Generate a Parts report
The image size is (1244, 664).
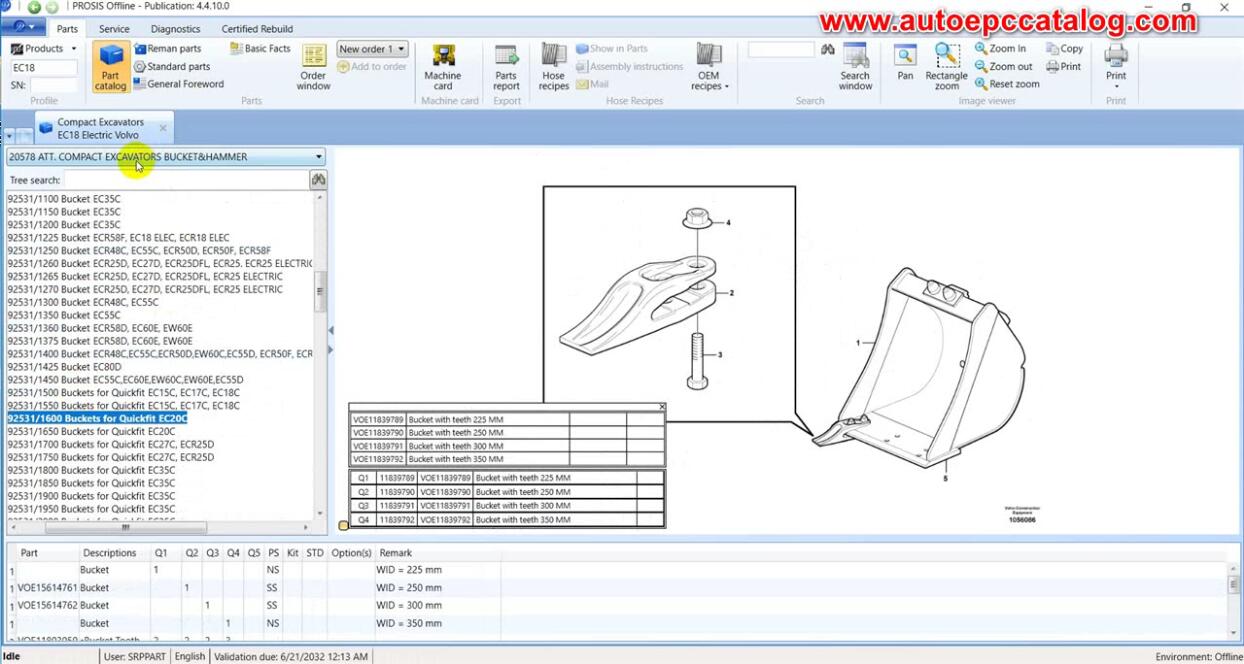tap(506, 67)
